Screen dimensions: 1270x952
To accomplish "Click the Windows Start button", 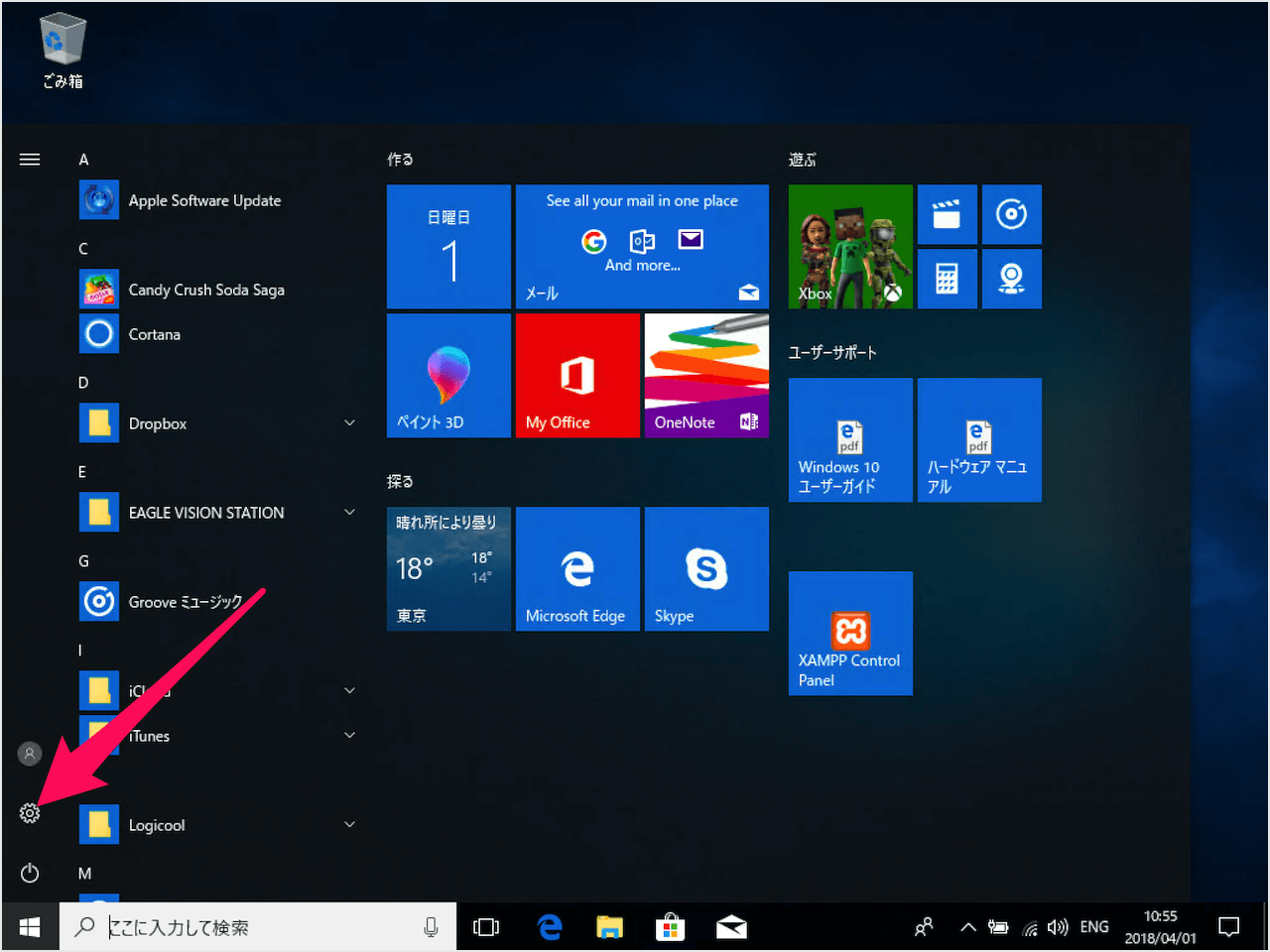I will pyautogui.click(x=30, y=927).
